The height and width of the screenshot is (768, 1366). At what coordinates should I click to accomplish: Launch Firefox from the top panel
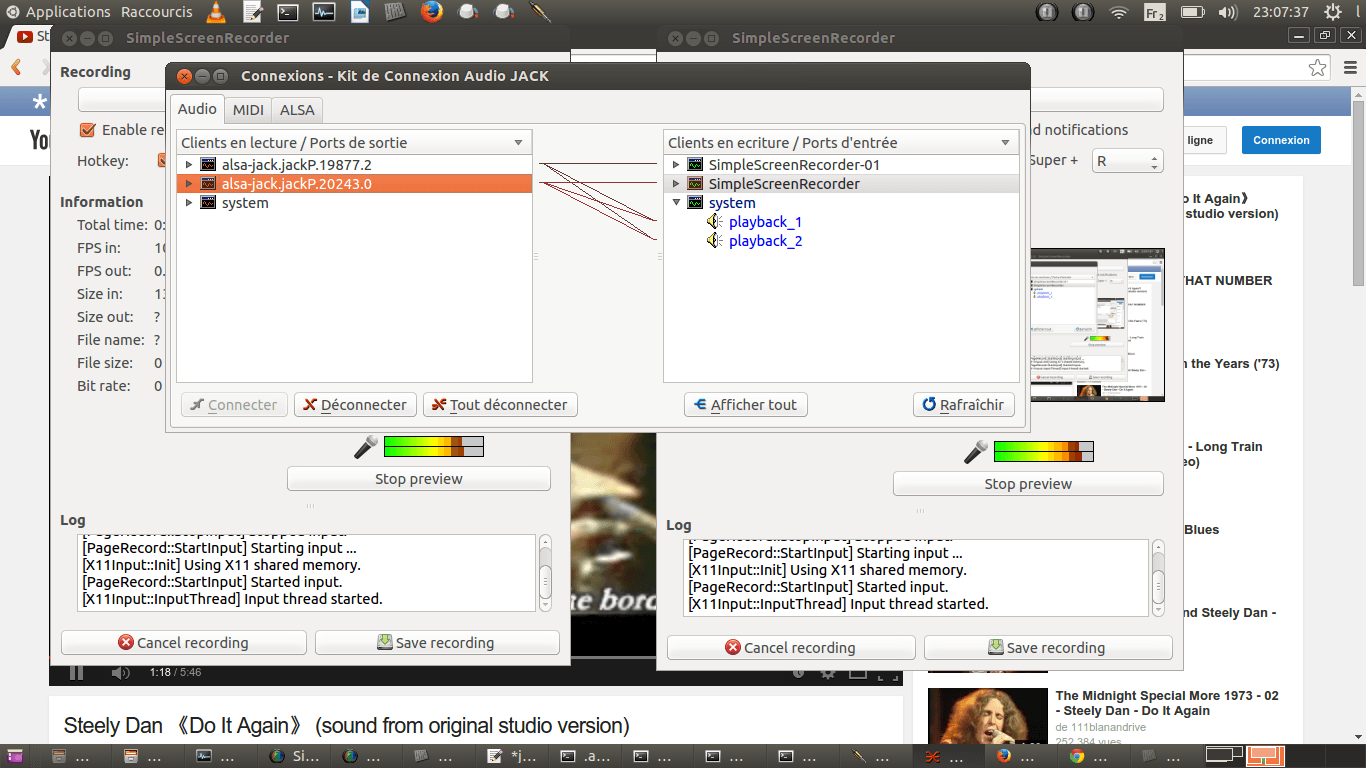click(x=432, y=12)
